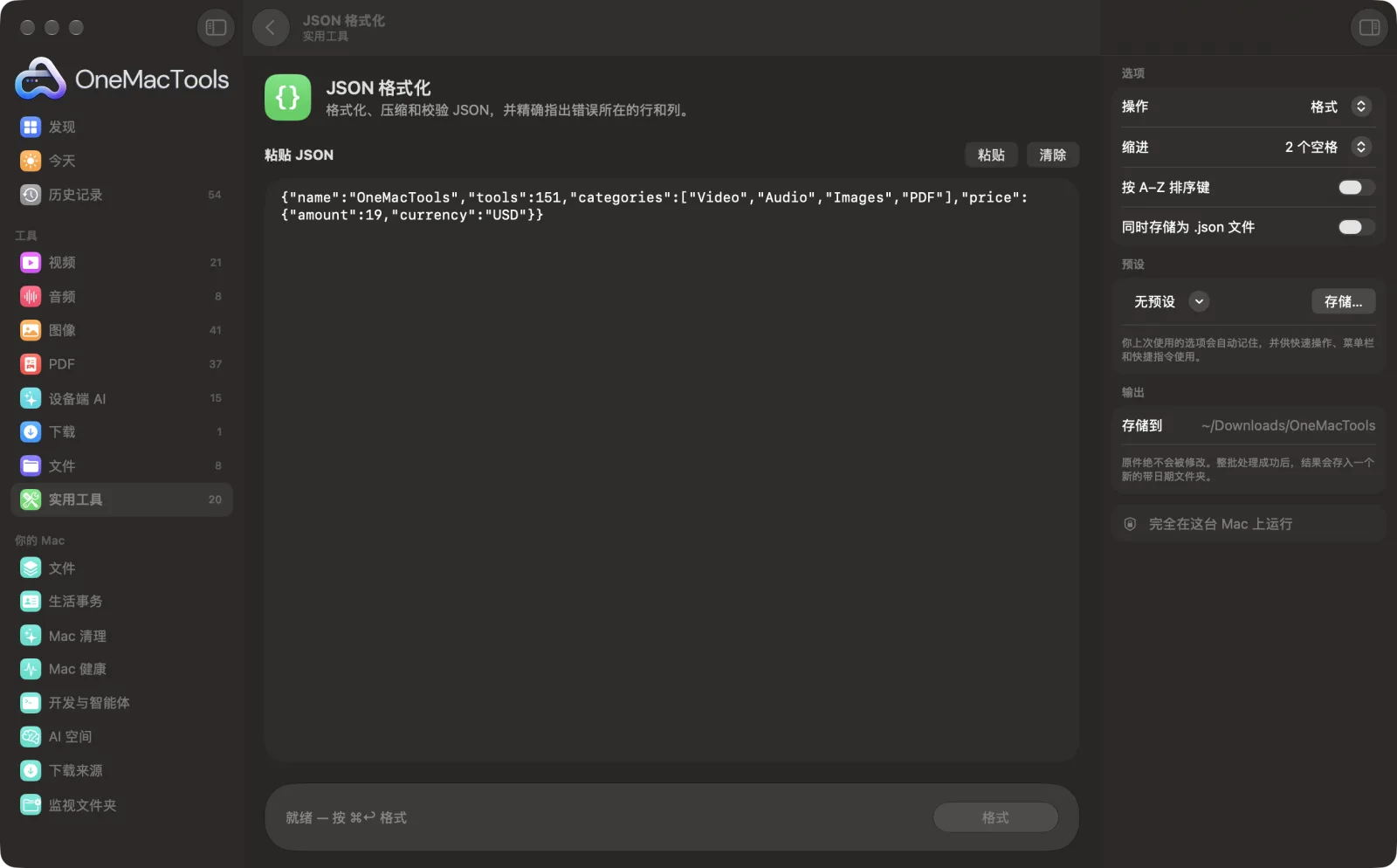Click the 完全在这台 Mac 上运行 row

tap(1249, 524)
